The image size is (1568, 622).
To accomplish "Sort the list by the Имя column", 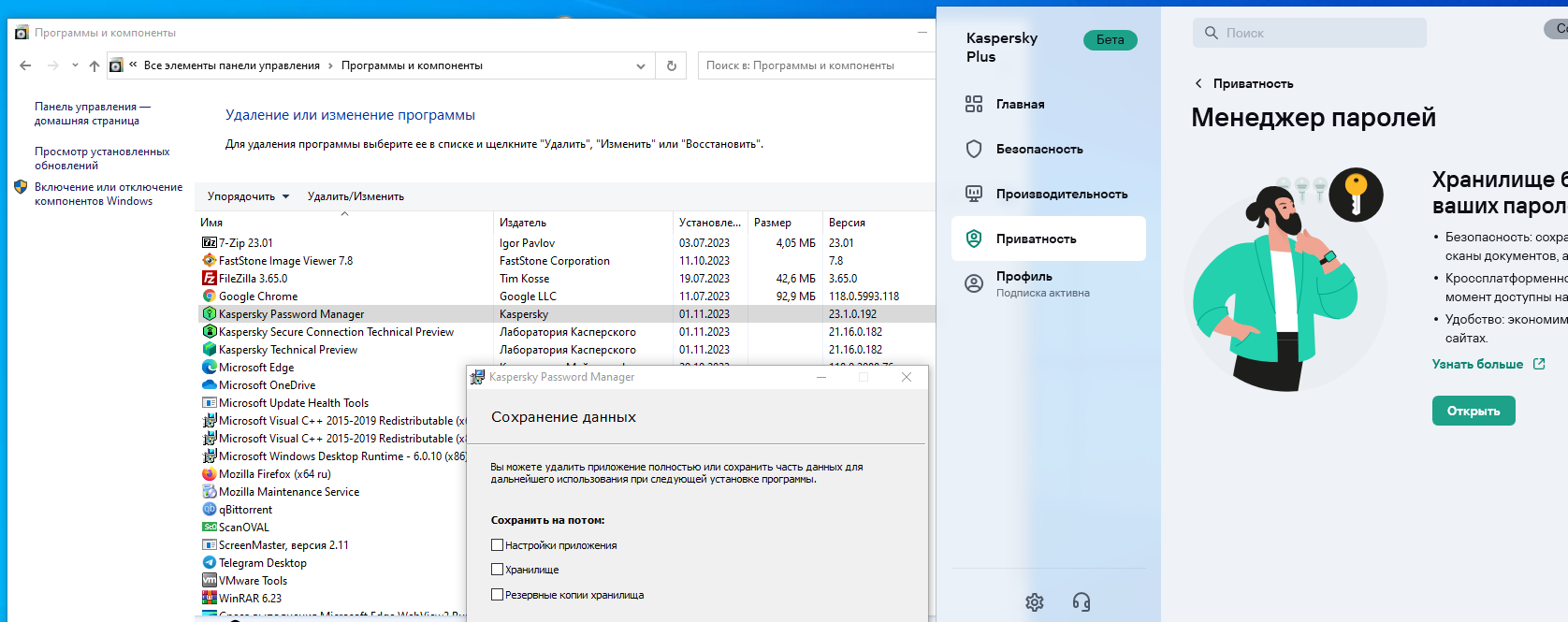I will pyautogui.click(x=344, y=223).
